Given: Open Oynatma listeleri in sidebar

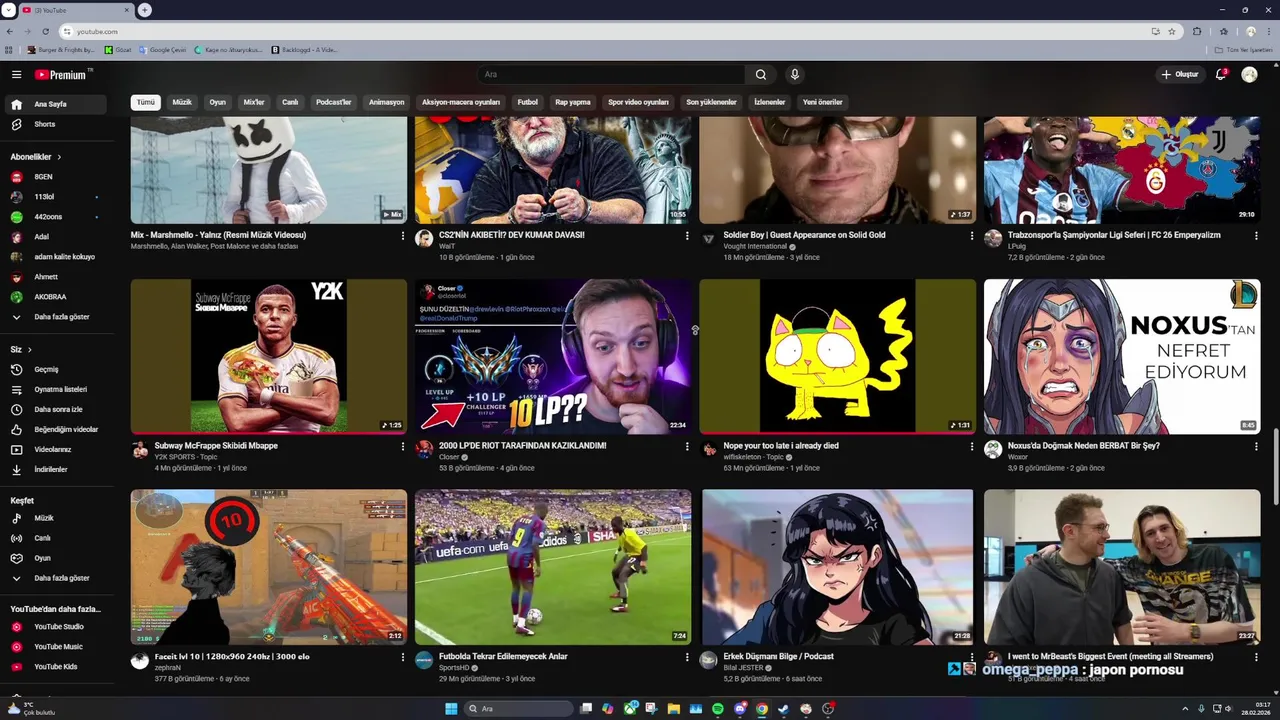Looking at the screenshot, I should coord(58,389).
